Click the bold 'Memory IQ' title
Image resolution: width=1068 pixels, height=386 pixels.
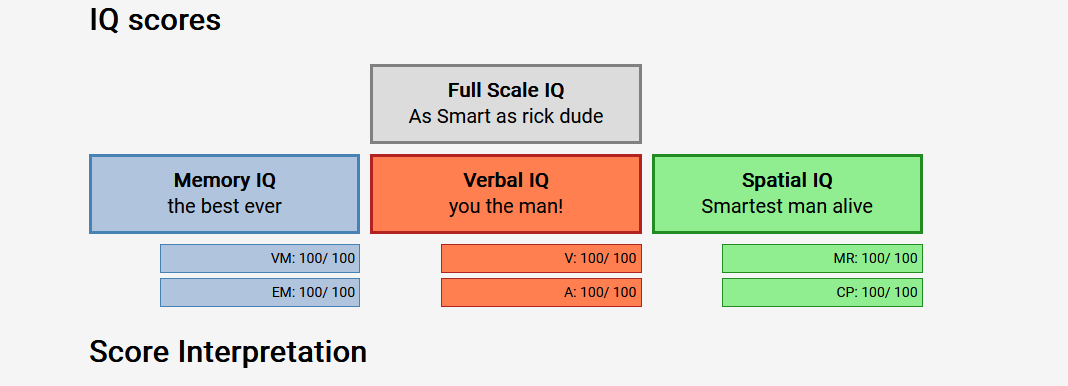[x=225, y=180]
